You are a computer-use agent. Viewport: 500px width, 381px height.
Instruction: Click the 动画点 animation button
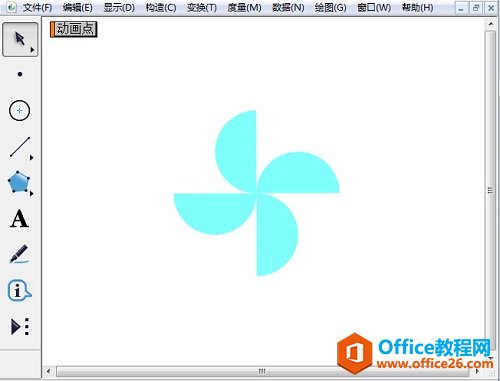[74, 29]
